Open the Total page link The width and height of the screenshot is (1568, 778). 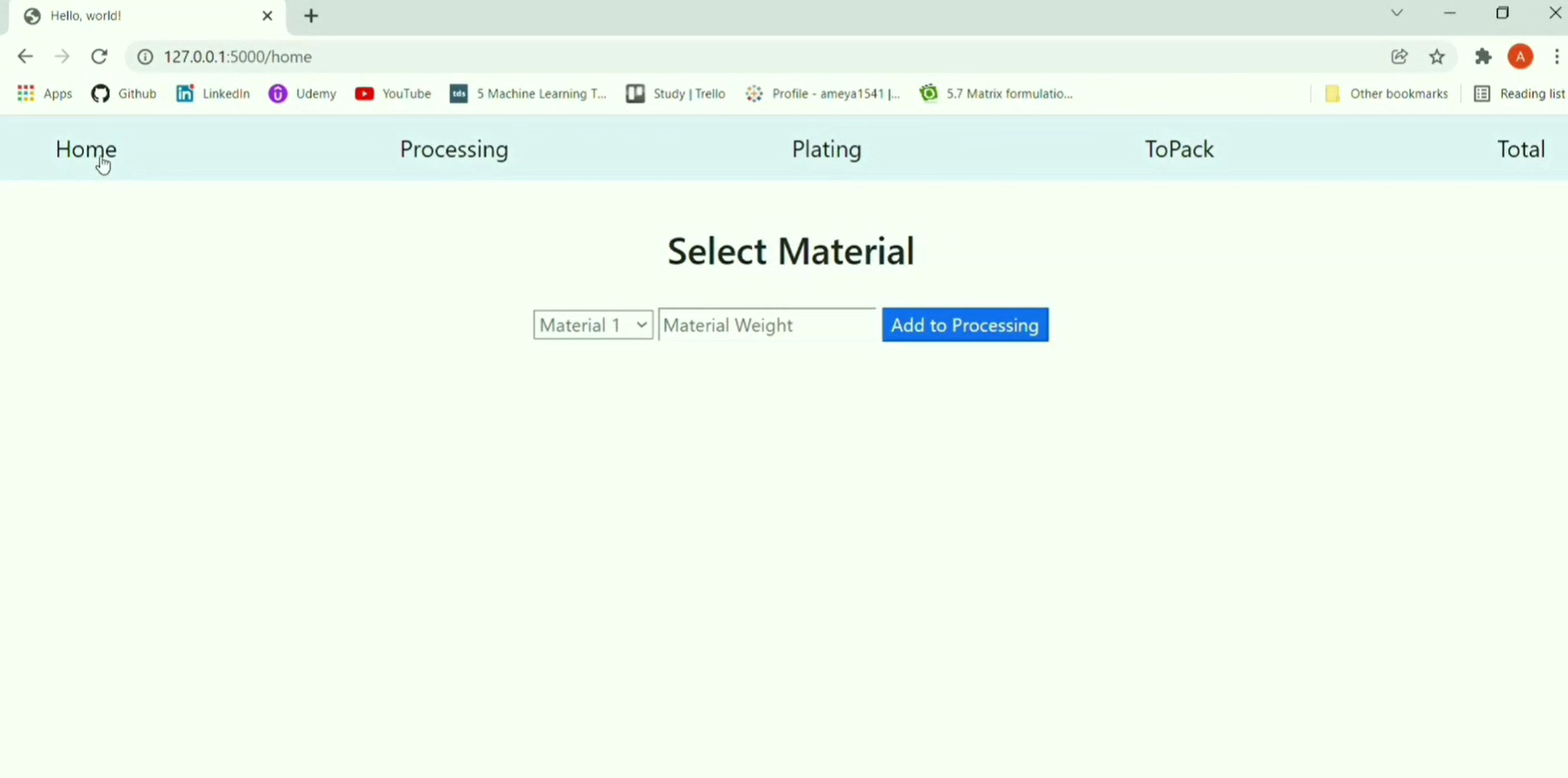pyautogui.click(x=1520, y=149)
